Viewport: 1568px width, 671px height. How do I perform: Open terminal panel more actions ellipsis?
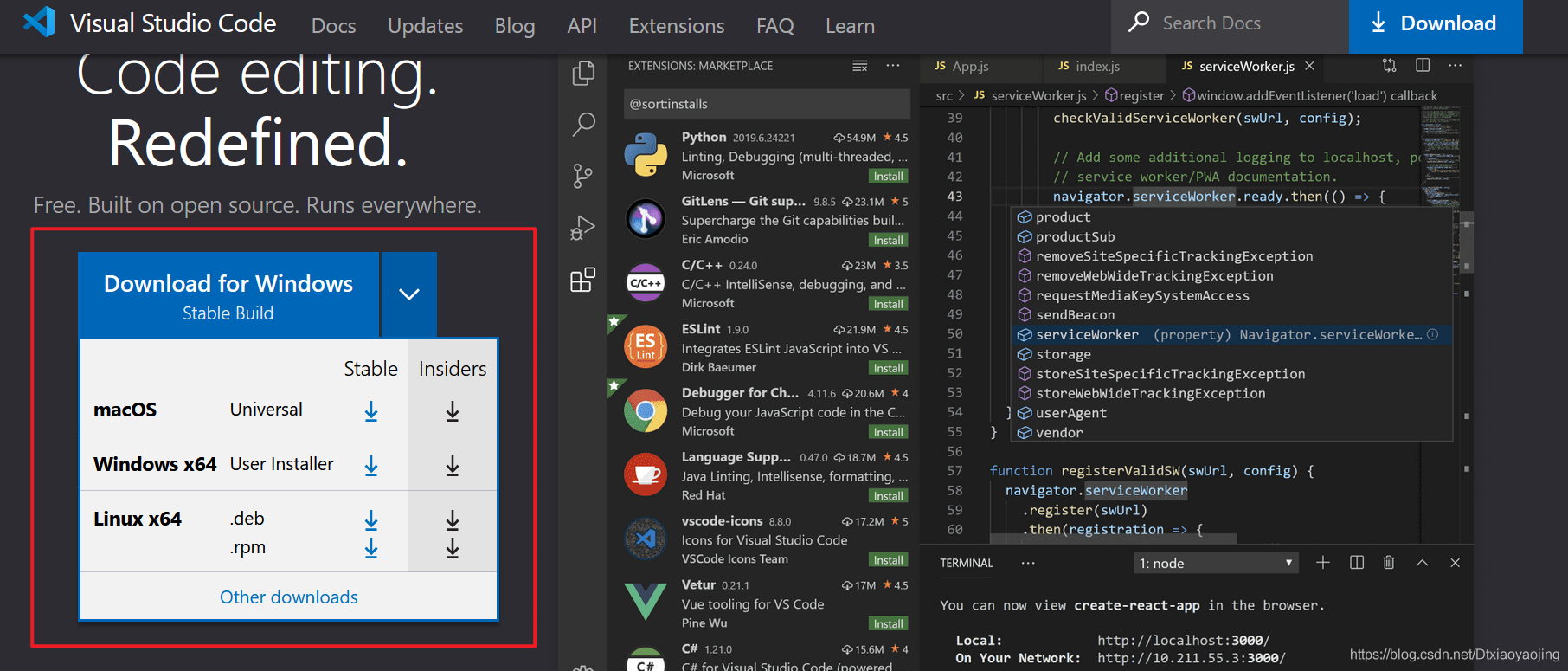click(1028, 563)
